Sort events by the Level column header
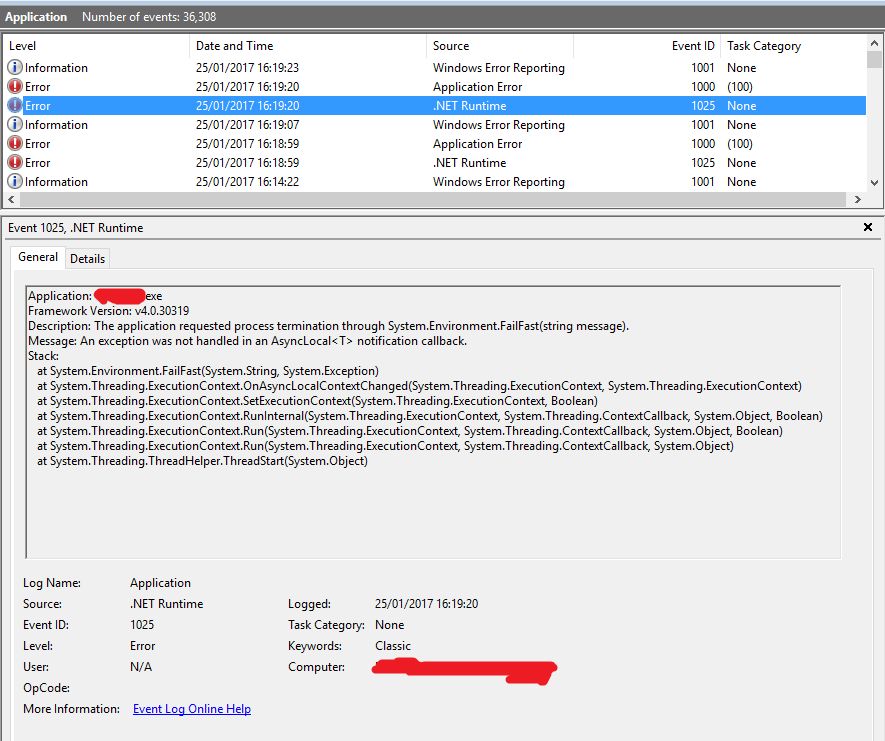The width and height of the screenshot is (885, 741). [96, 46]
